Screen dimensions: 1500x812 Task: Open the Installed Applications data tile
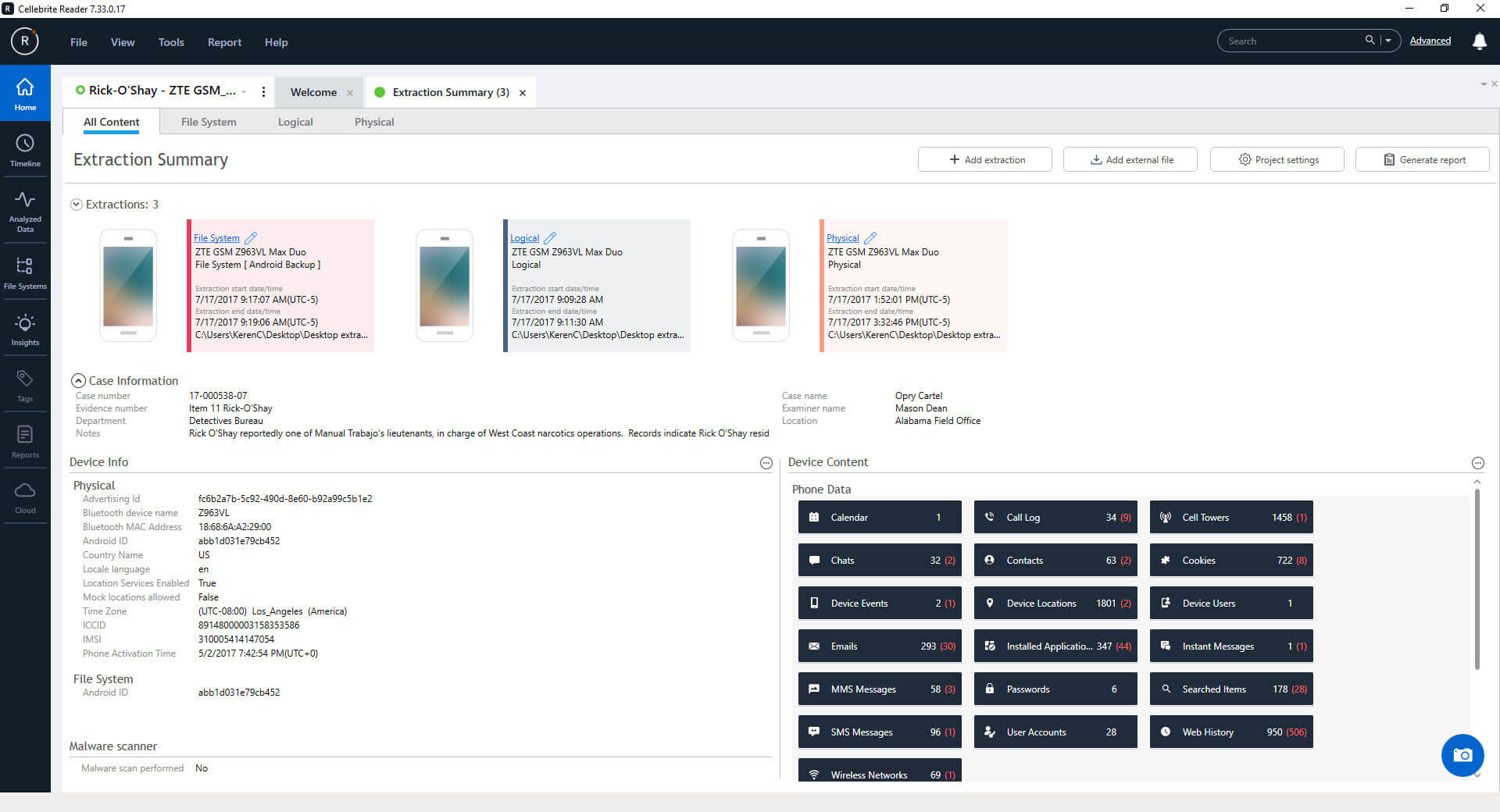click(x=1055, y=646)
